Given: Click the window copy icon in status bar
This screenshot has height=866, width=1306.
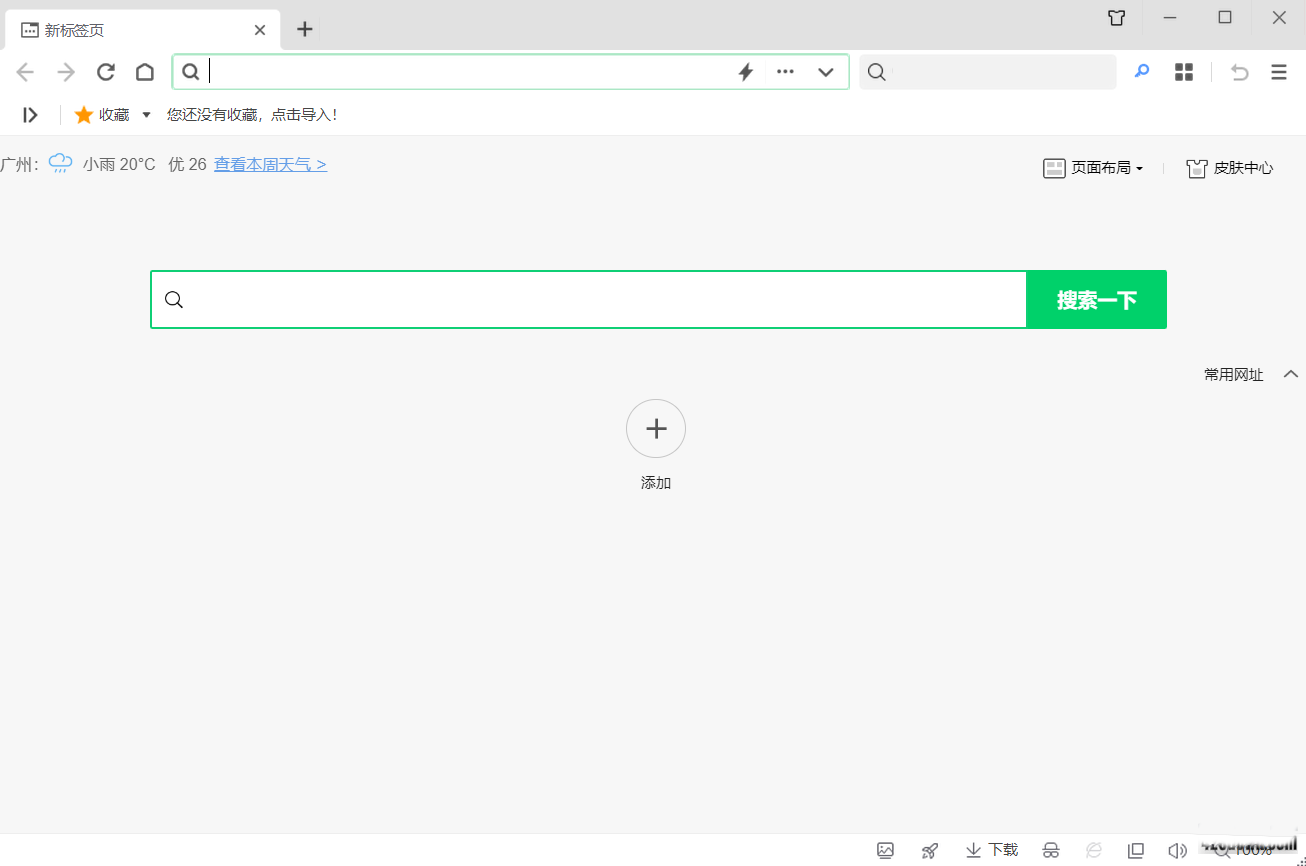Looking at the screenshot, I should pyautogui.click(x=1136, y=850).
